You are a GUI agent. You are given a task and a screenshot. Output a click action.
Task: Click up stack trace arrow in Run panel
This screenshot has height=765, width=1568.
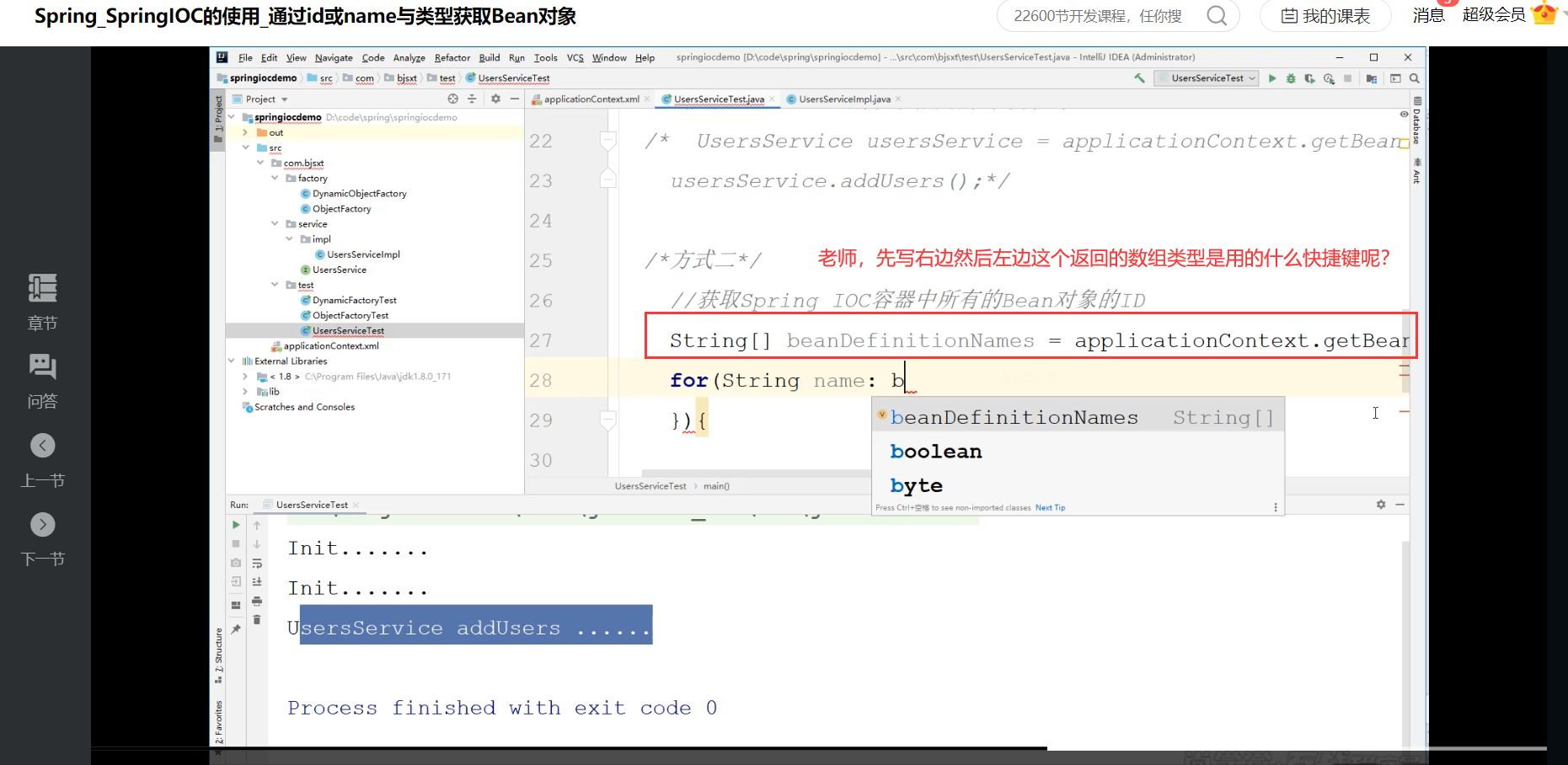tap(257, 524)
